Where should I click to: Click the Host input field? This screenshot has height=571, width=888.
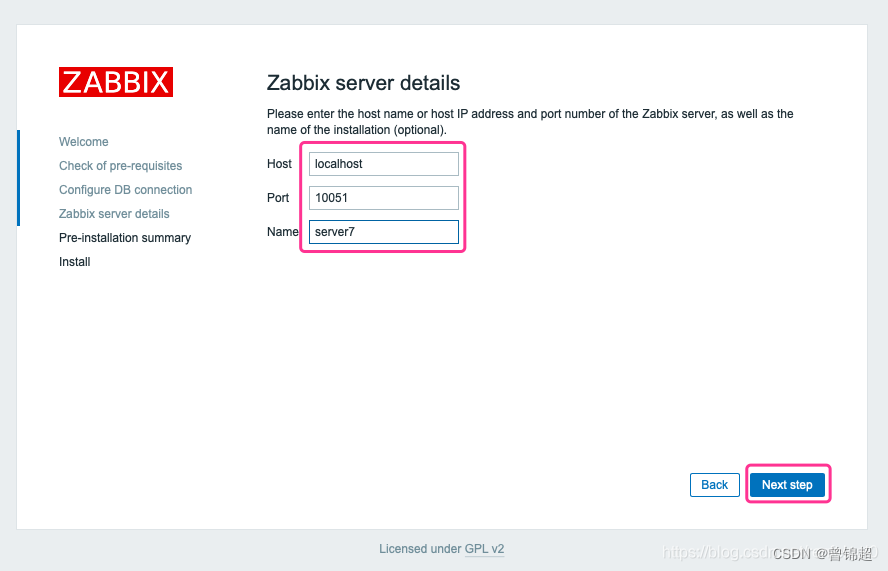pos(383,164)
